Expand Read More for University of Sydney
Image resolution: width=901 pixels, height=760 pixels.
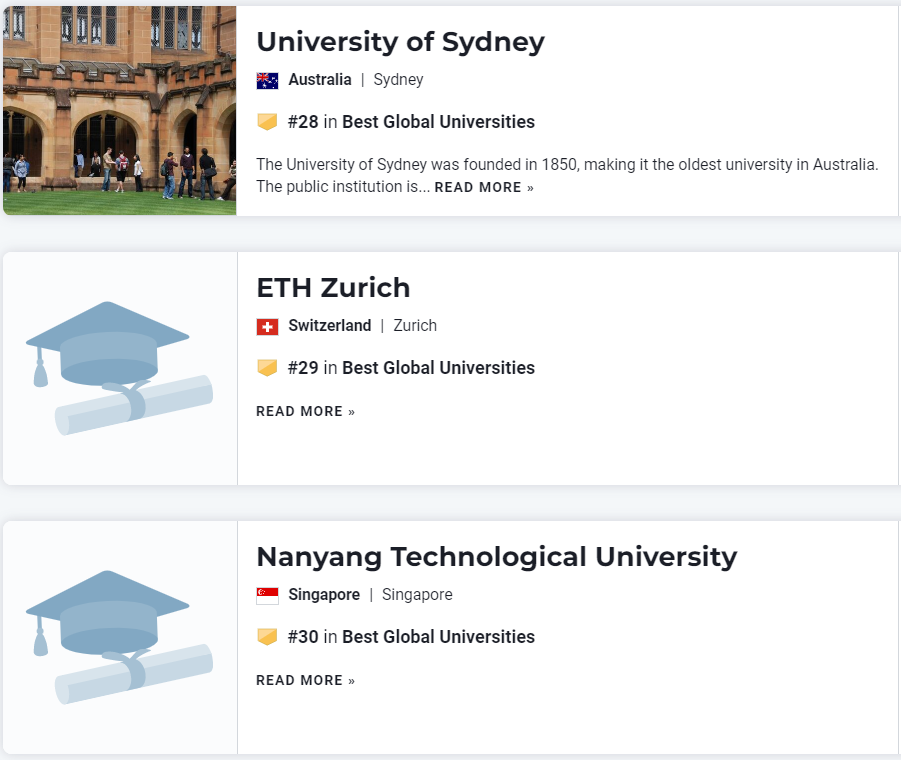click(x=484, y=188)
